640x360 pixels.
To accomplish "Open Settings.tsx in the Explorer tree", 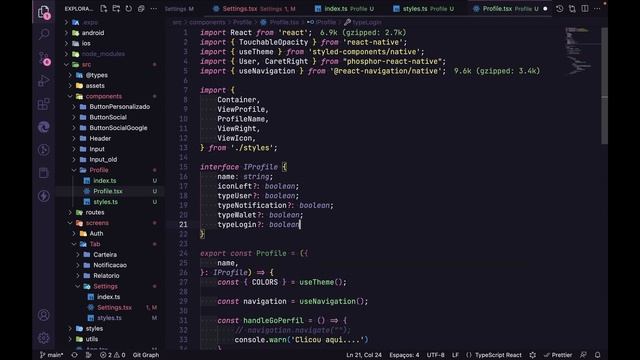I will pos(114,307).
